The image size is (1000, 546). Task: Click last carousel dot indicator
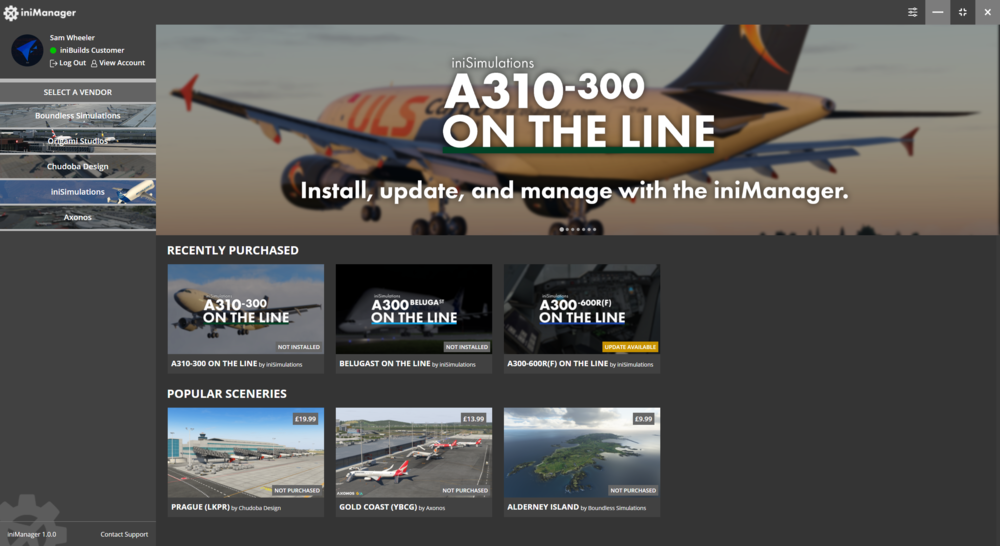click(x=594, y=229)
